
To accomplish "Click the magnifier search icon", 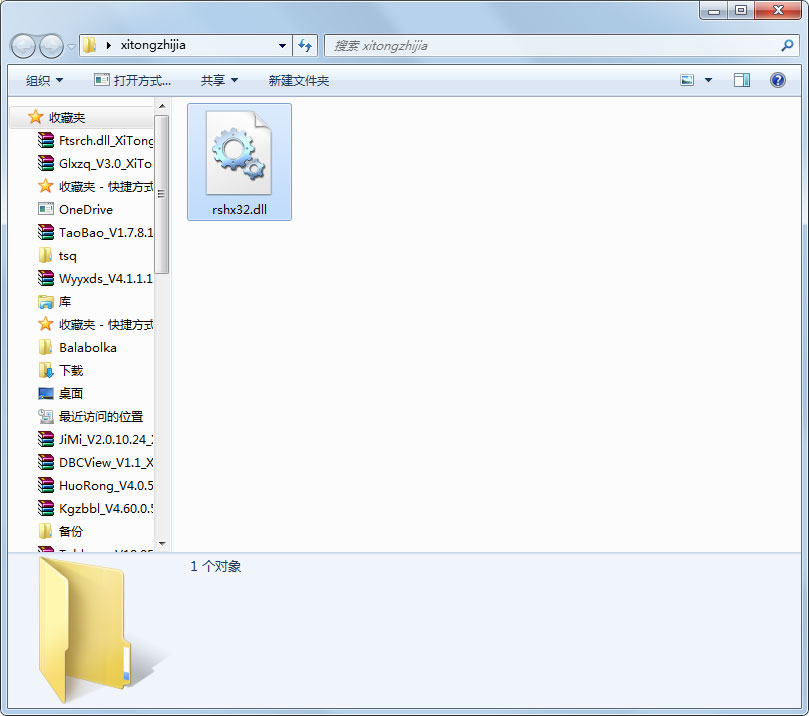I will coord(787,45).
